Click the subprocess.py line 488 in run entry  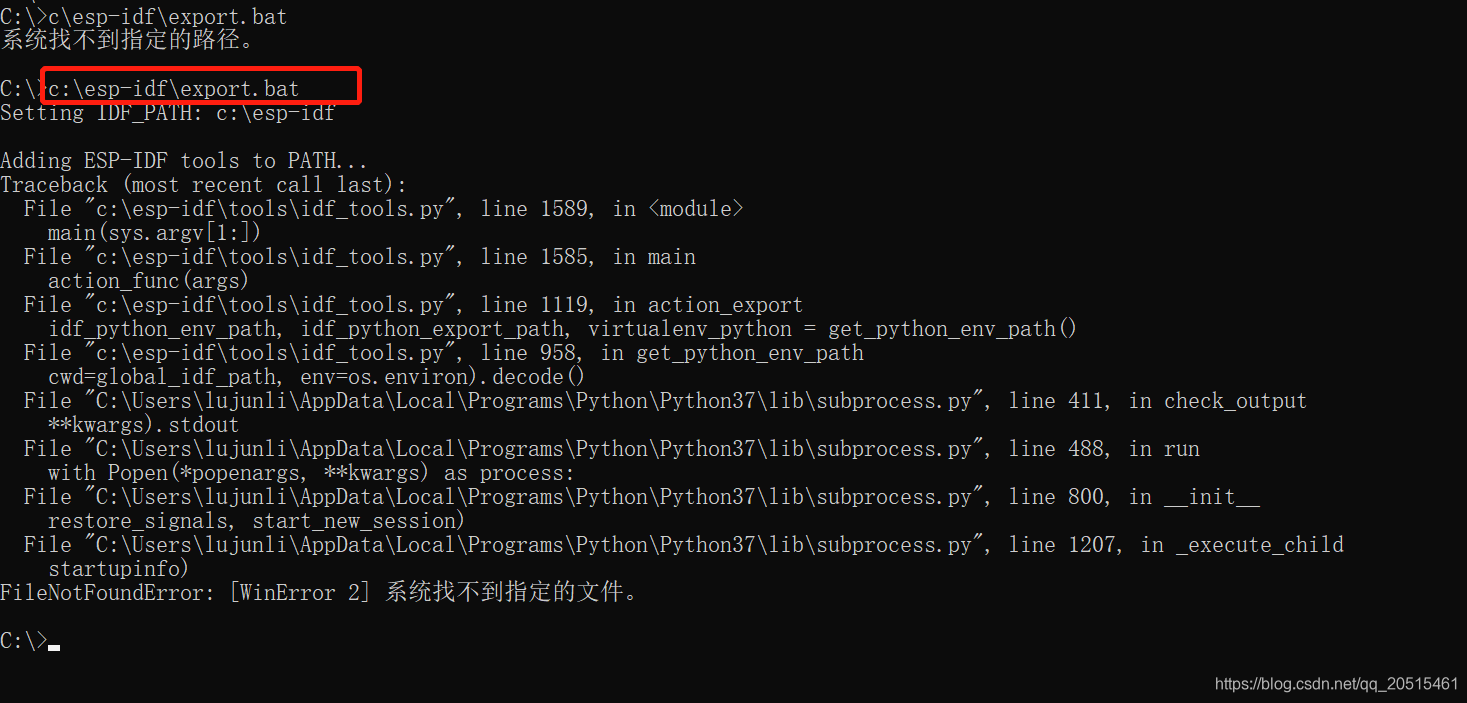pos(612,449)
